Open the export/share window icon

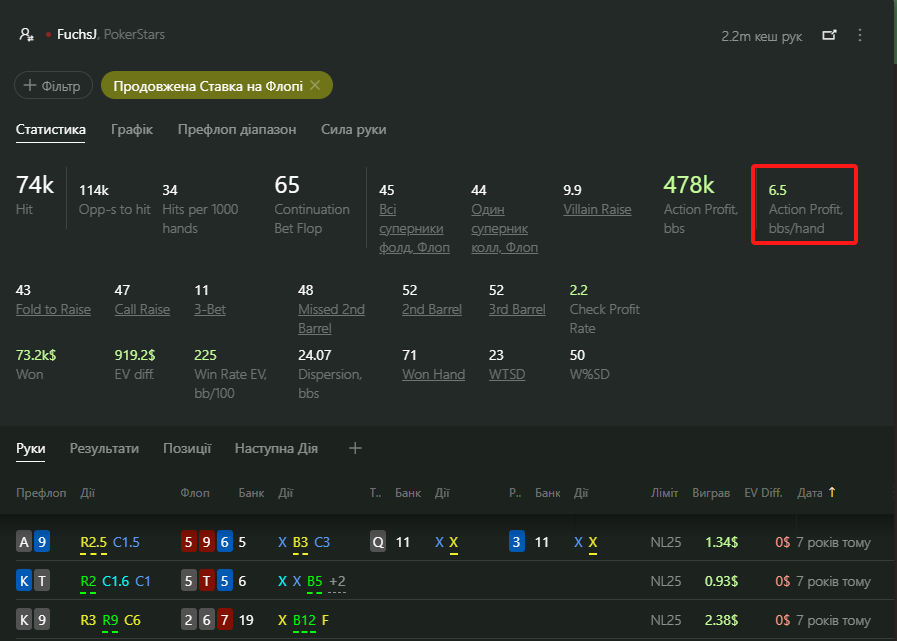(829, 35)
